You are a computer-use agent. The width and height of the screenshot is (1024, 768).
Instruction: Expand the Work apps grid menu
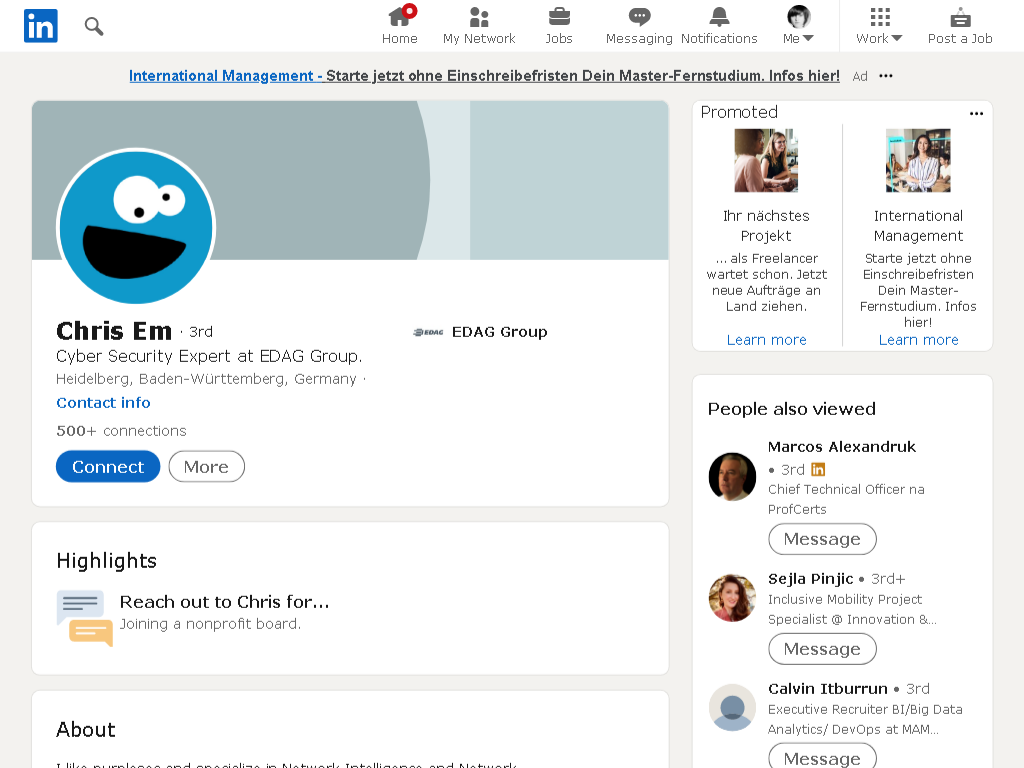pos(879,25)
